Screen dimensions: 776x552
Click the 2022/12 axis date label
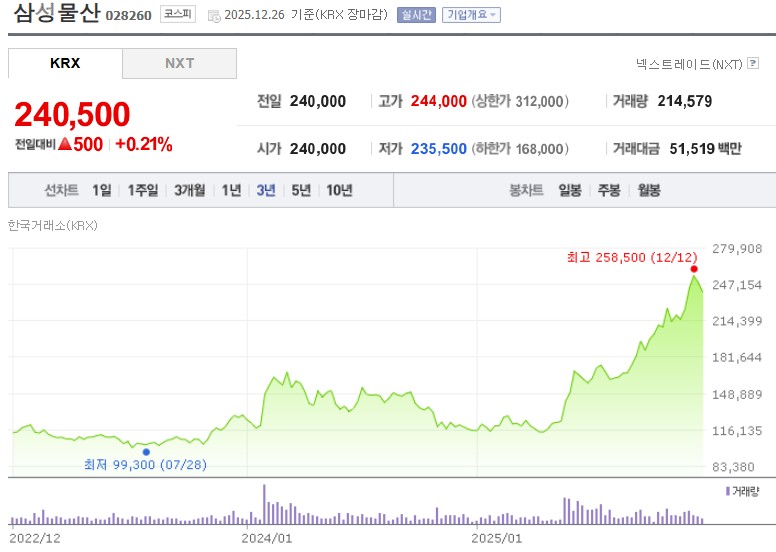35,538
